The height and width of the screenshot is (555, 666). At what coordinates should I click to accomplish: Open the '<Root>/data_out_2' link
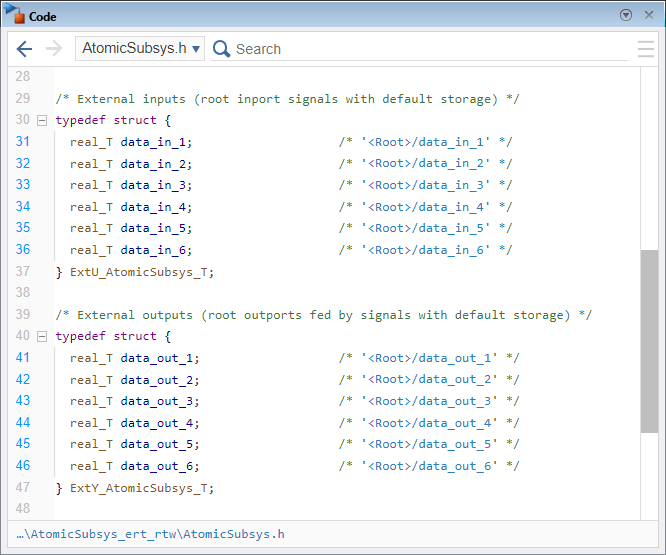(x=429, y=380)
